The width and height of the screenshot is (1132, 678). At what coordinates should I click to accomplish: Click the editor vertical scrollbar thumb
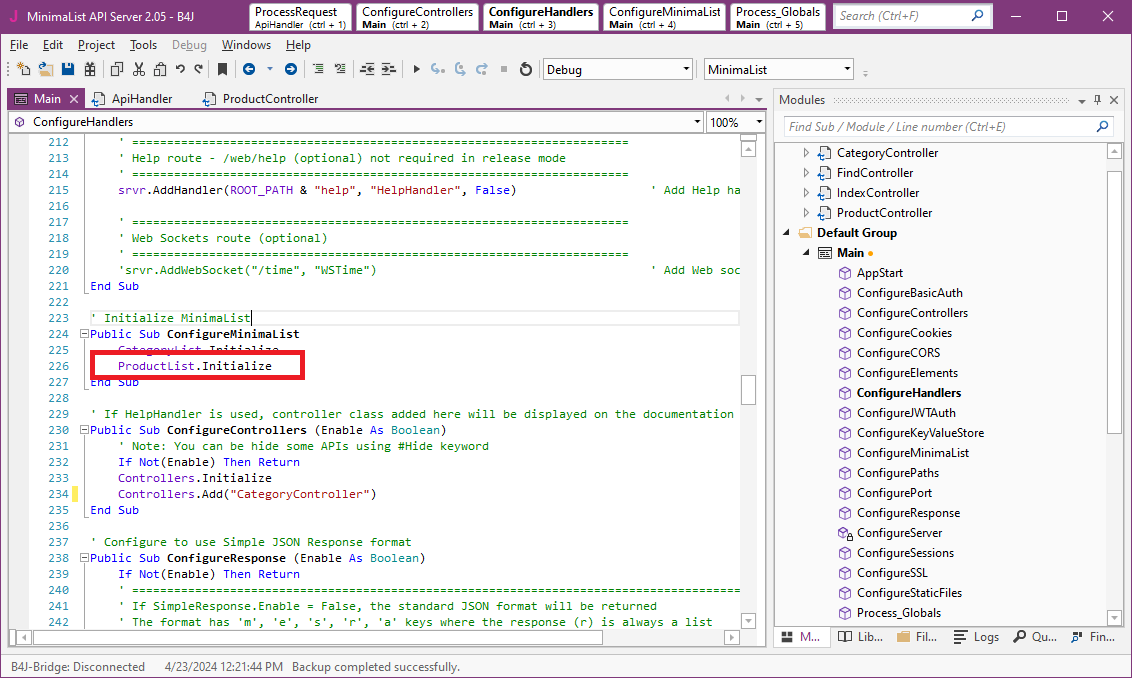[x=748, y=389]
